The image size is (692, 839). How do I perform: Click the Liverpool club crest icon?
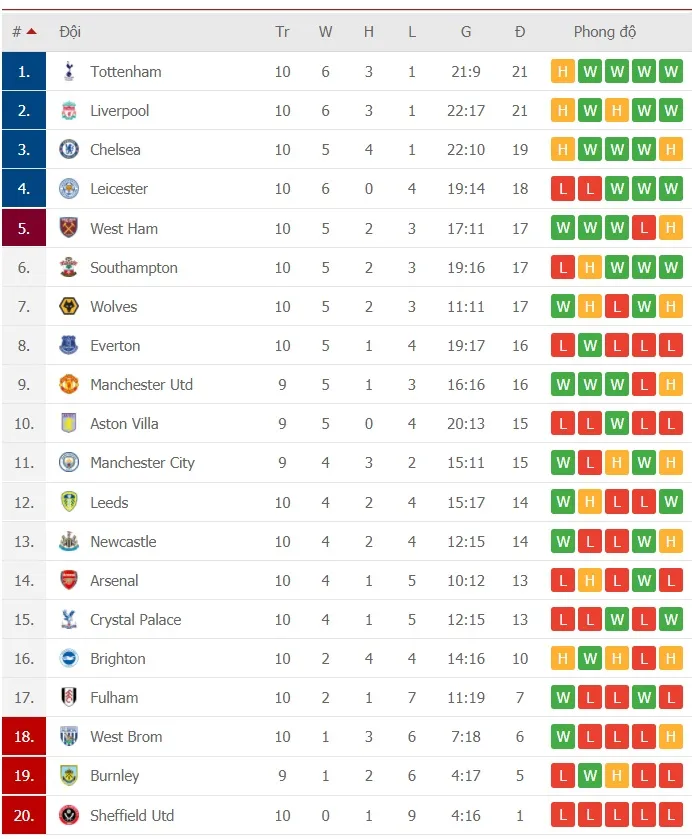pyautogui.click(x=69, y=111)
